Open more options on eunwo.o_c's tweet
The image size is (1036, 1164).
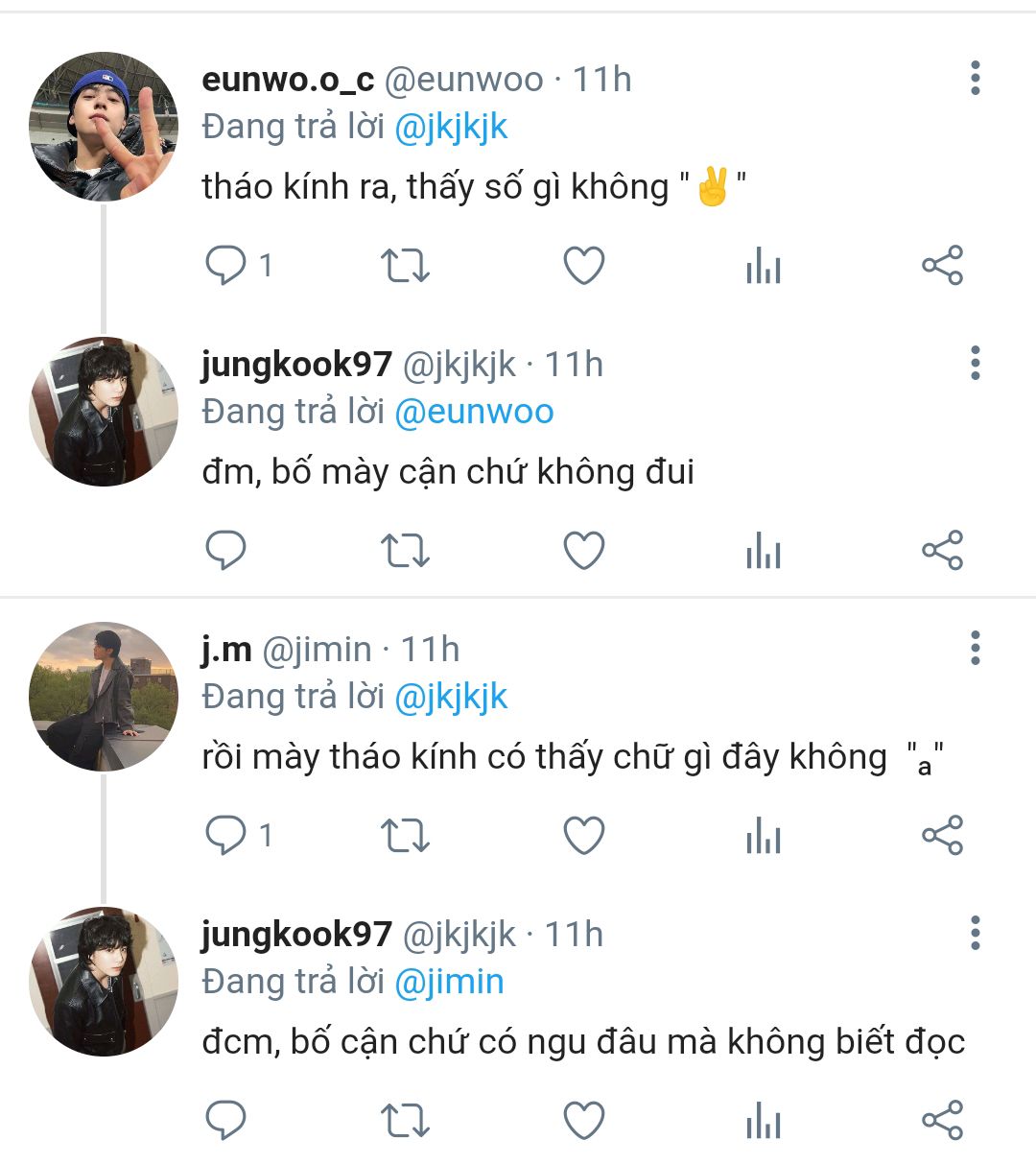pyautogui.click(x=975, y=79)
